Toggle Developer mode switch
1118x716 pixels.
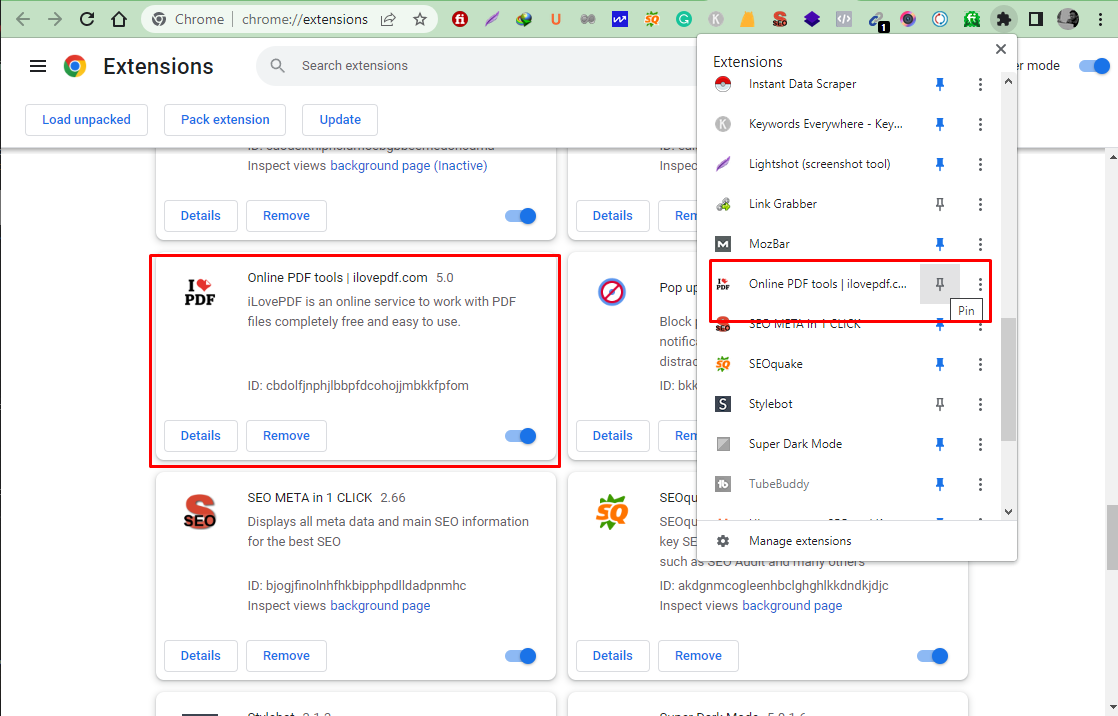(1094, 66)
